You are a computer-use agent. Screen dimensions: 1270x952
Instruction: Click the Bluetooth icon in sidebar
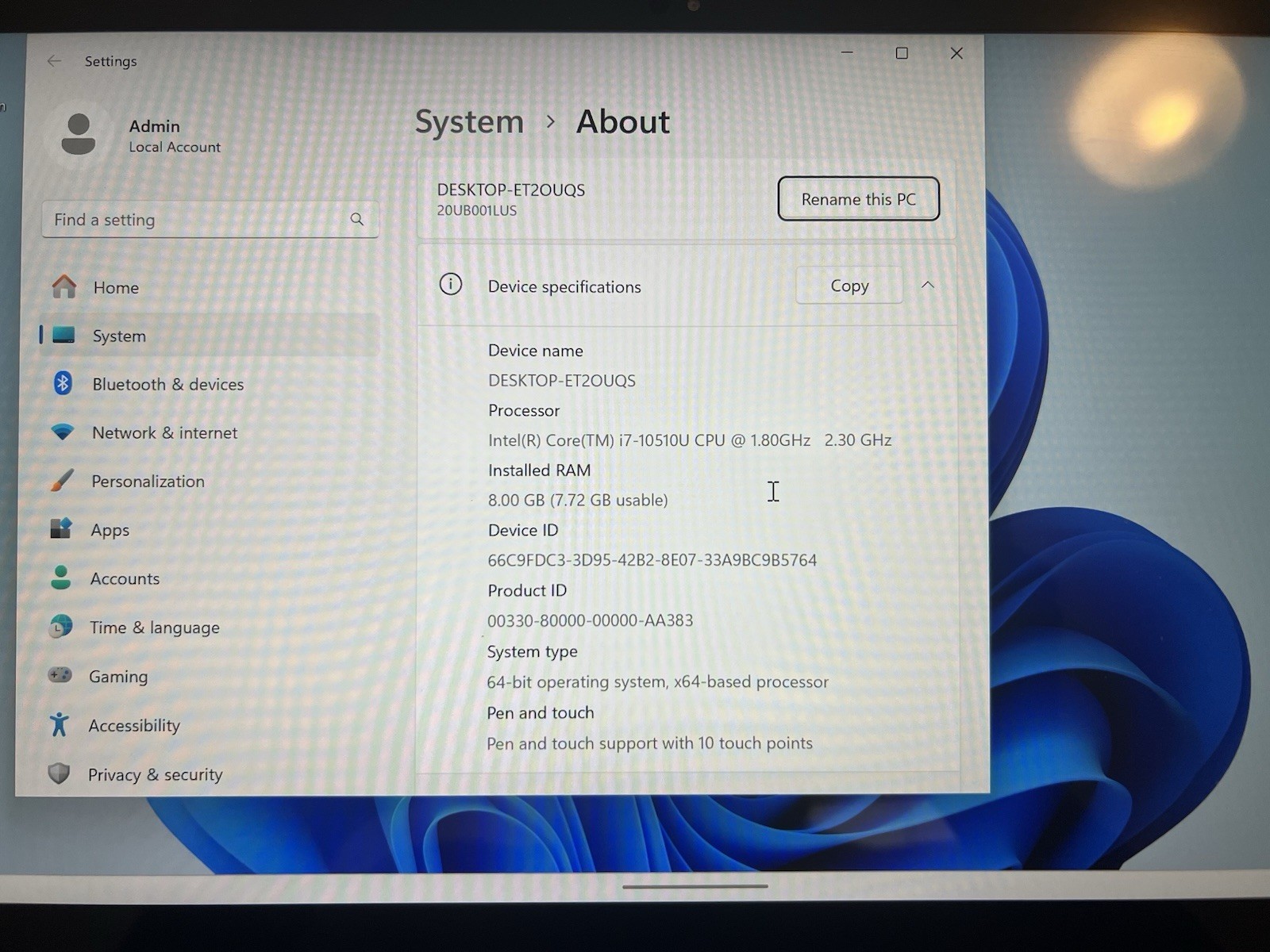pos(63,383)
